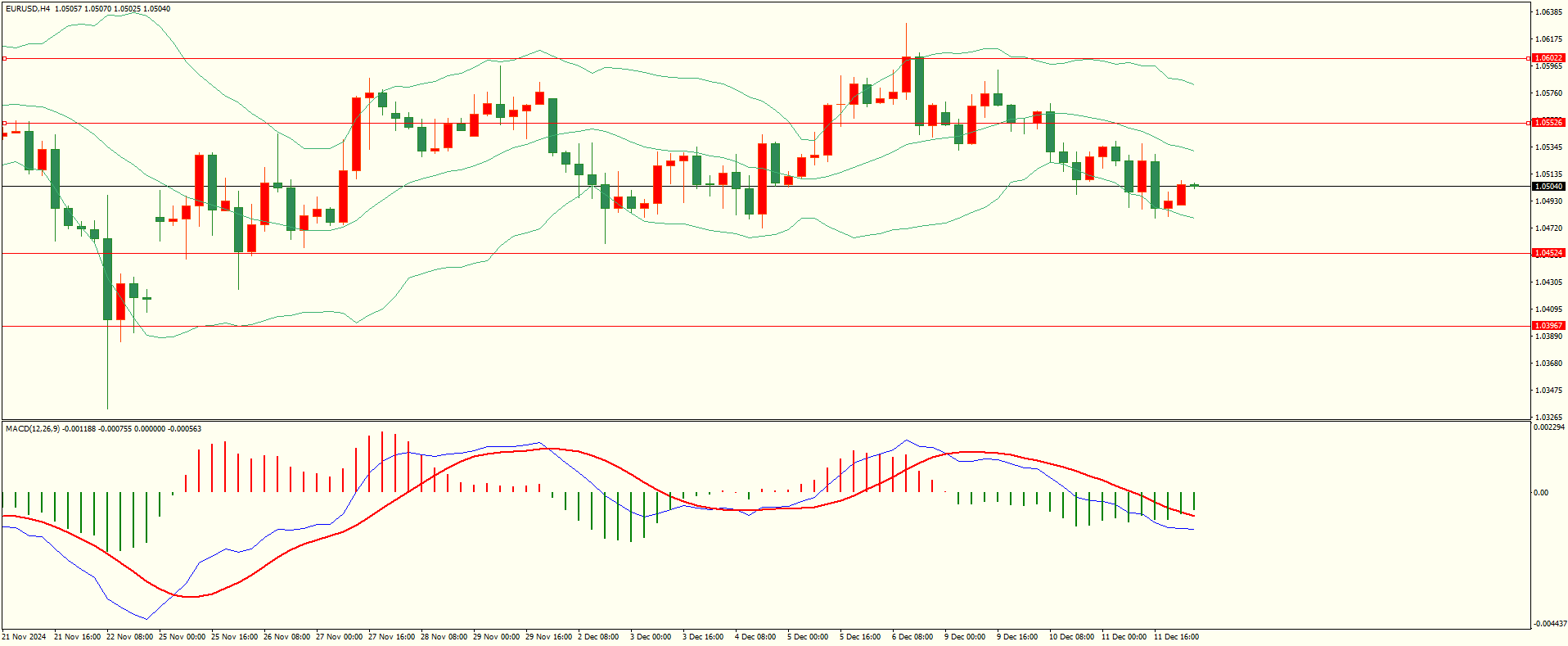Click the 21 Nov 2024 date label

tap(25, 637)
